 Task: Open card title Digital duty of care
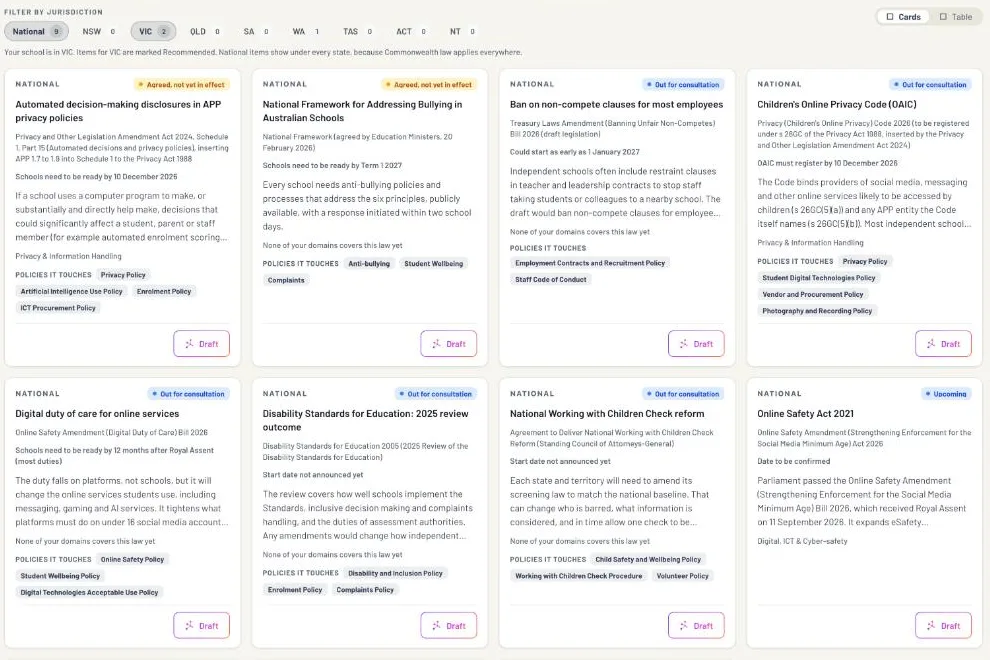[97, 414]
